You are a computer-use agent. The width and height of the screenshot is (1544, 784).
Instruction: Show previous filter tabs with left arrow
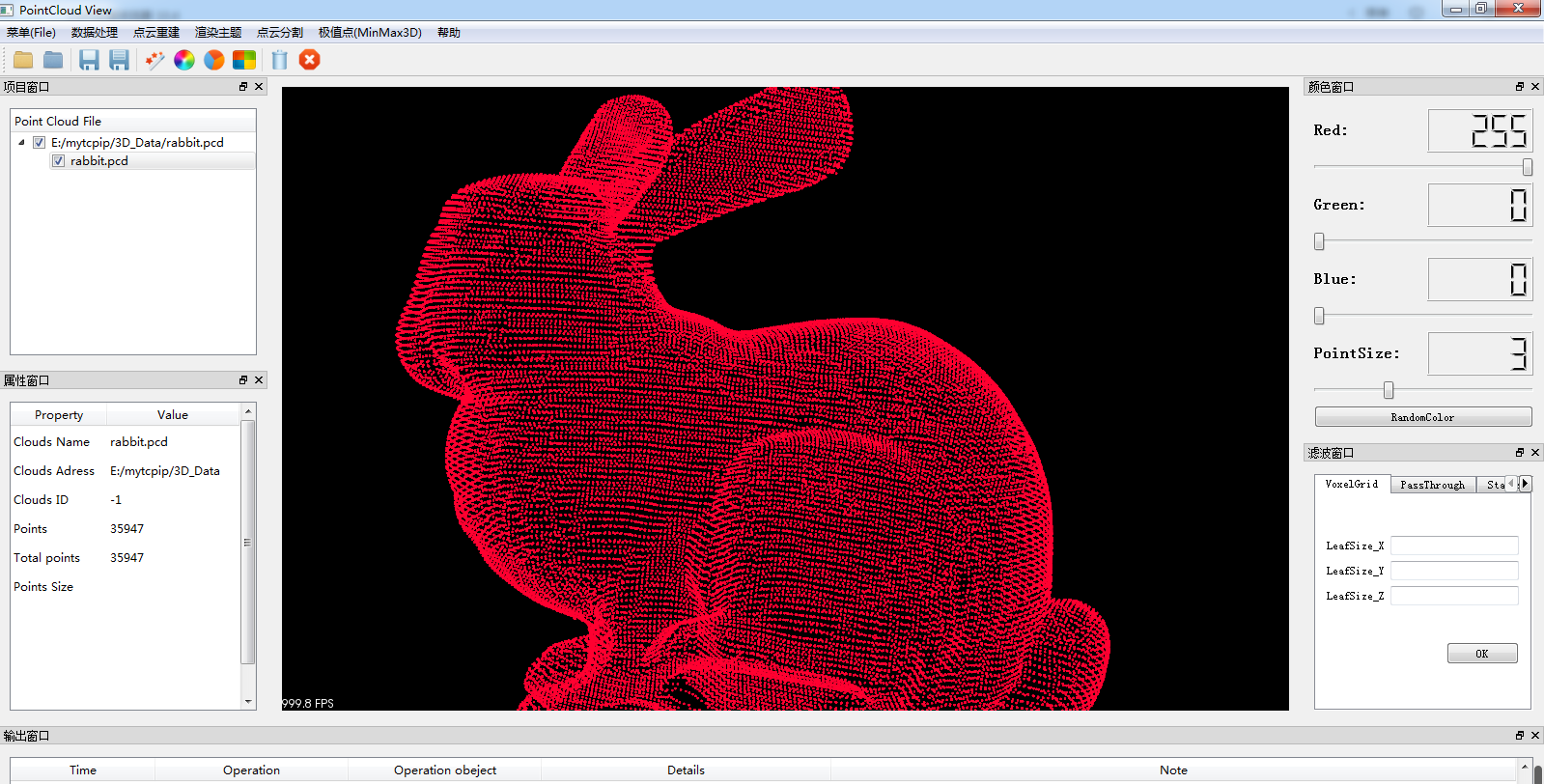1512,484
